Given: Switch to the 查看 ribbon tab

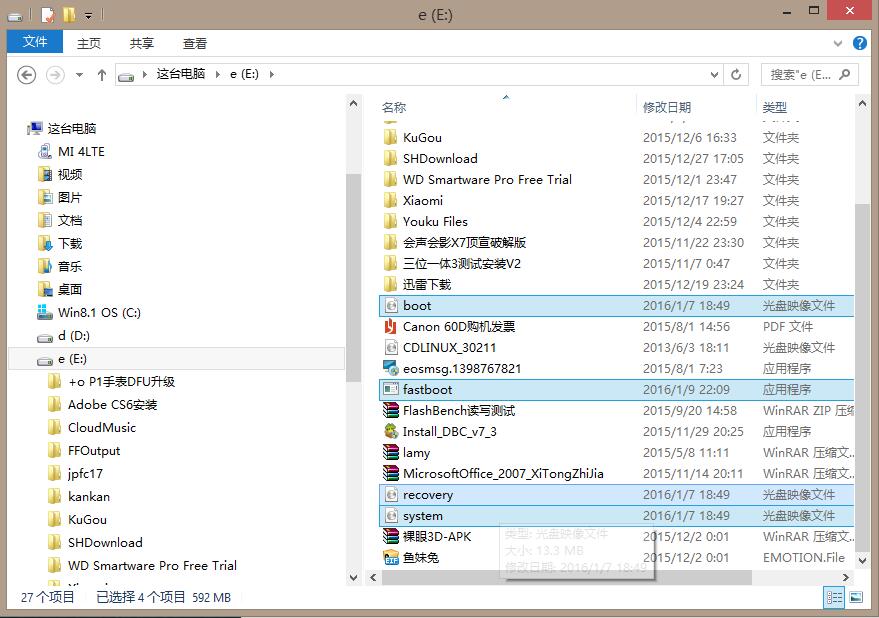Looking at the screenshot, I should (195, 43).
